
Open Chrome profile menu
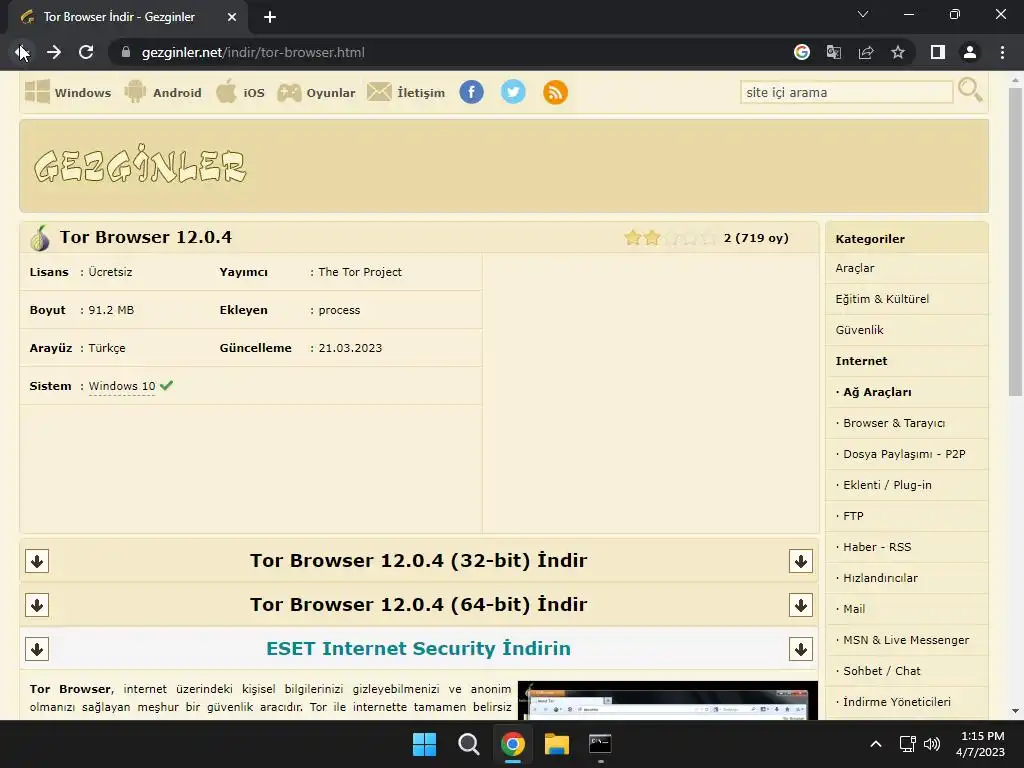tap(970, 52)
